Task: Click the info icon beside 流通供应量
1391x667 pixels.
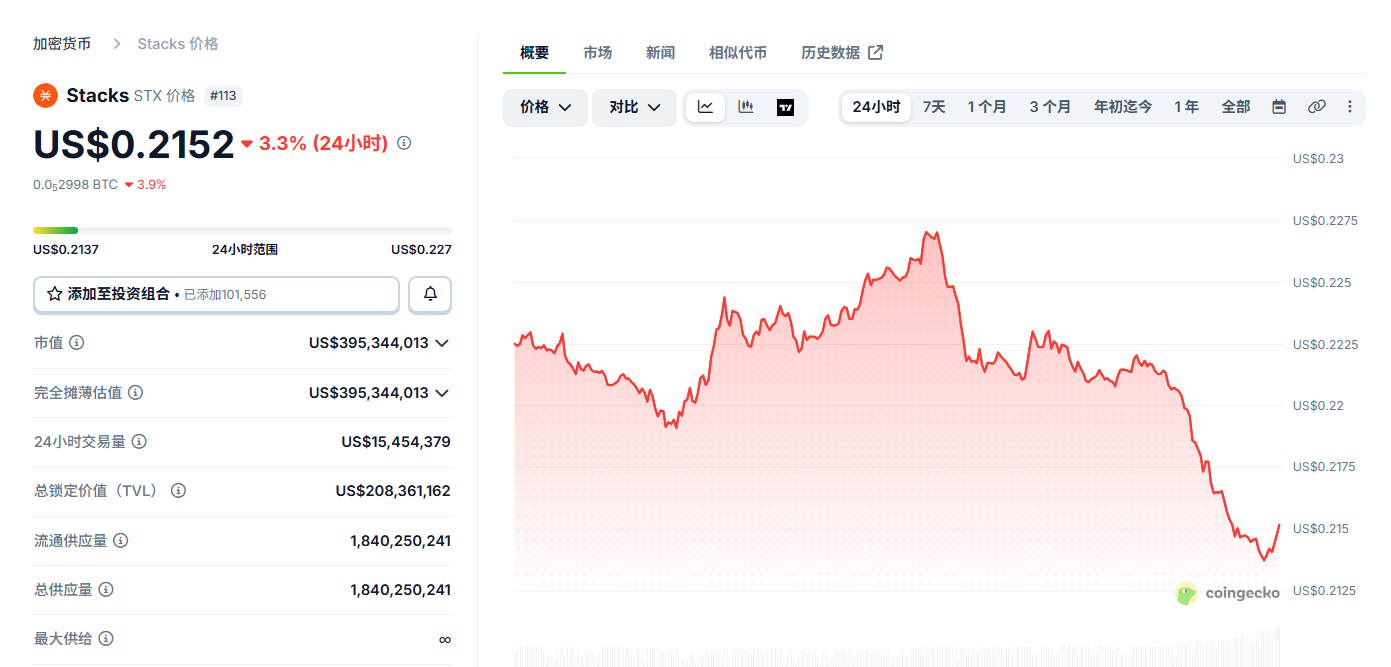Action: coord(120,540)
